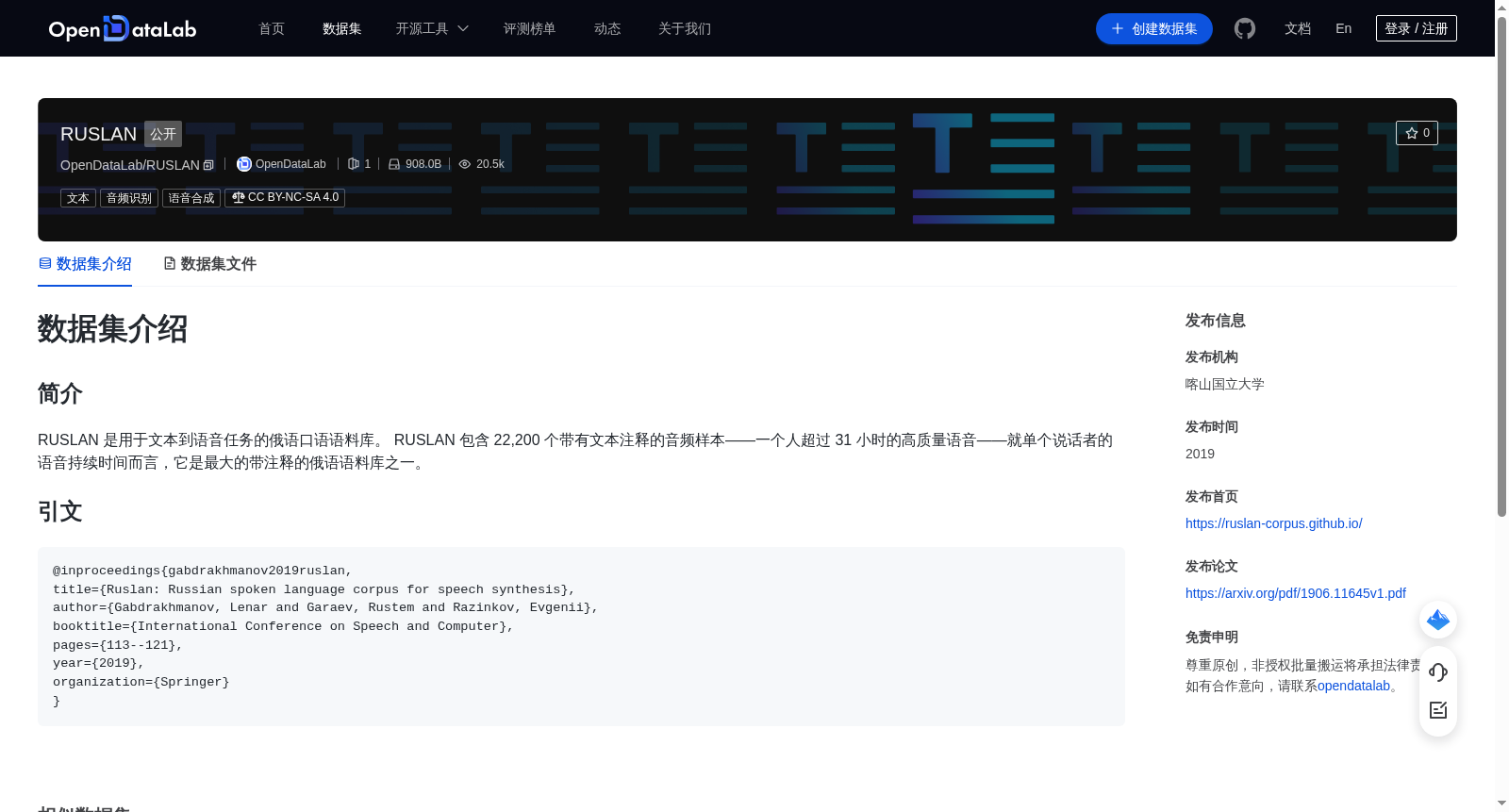Open the feedback edit icon
Viewport: 1509px width, 812px height.
pyautogui.click(x=1438, y=710)
